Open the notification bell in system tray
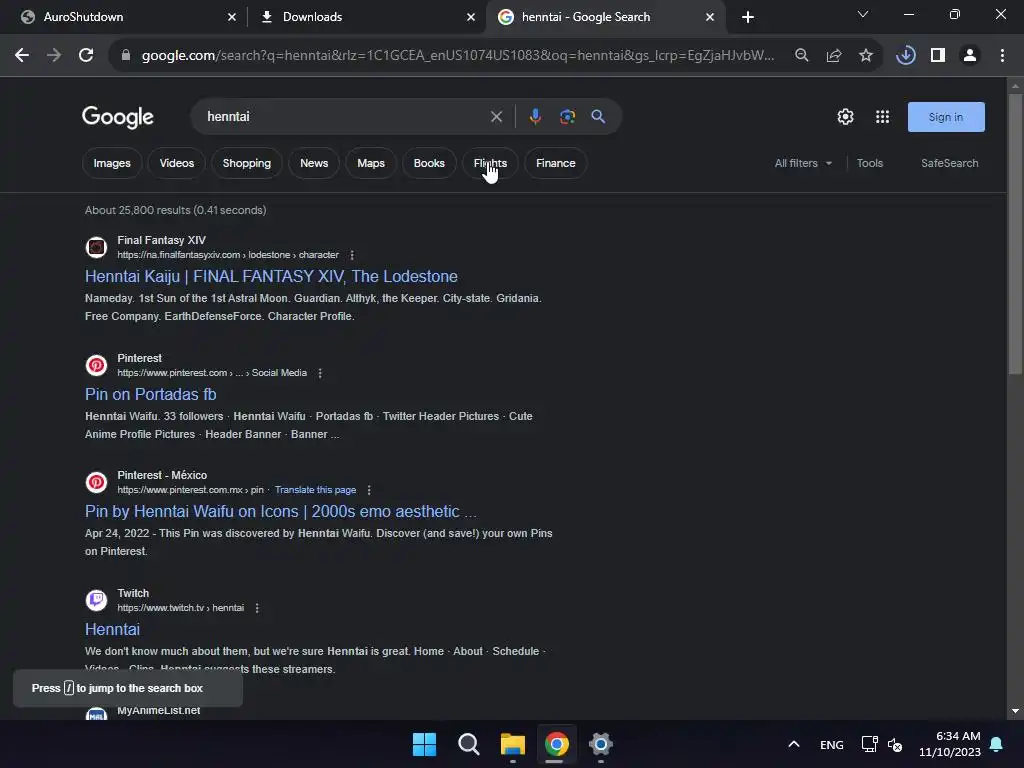1024x768 pixels. 997,744
